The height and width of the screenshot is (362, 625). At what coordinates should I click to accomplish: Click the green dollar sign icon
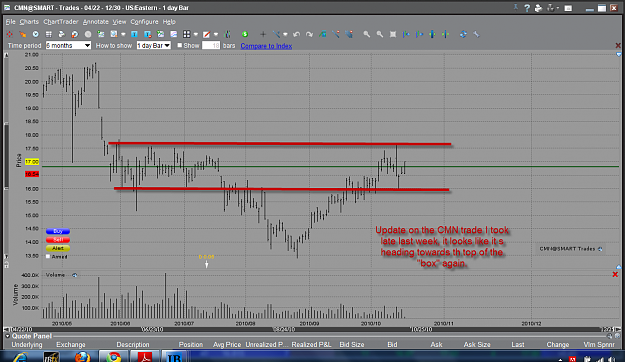(245, 34)
